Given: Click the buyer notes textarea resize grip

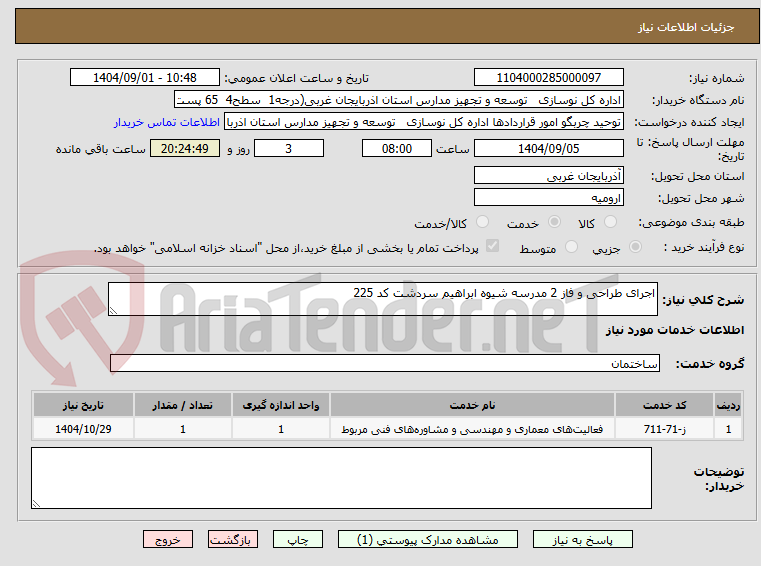Looking at the screenshot, I should pos(36,504).
